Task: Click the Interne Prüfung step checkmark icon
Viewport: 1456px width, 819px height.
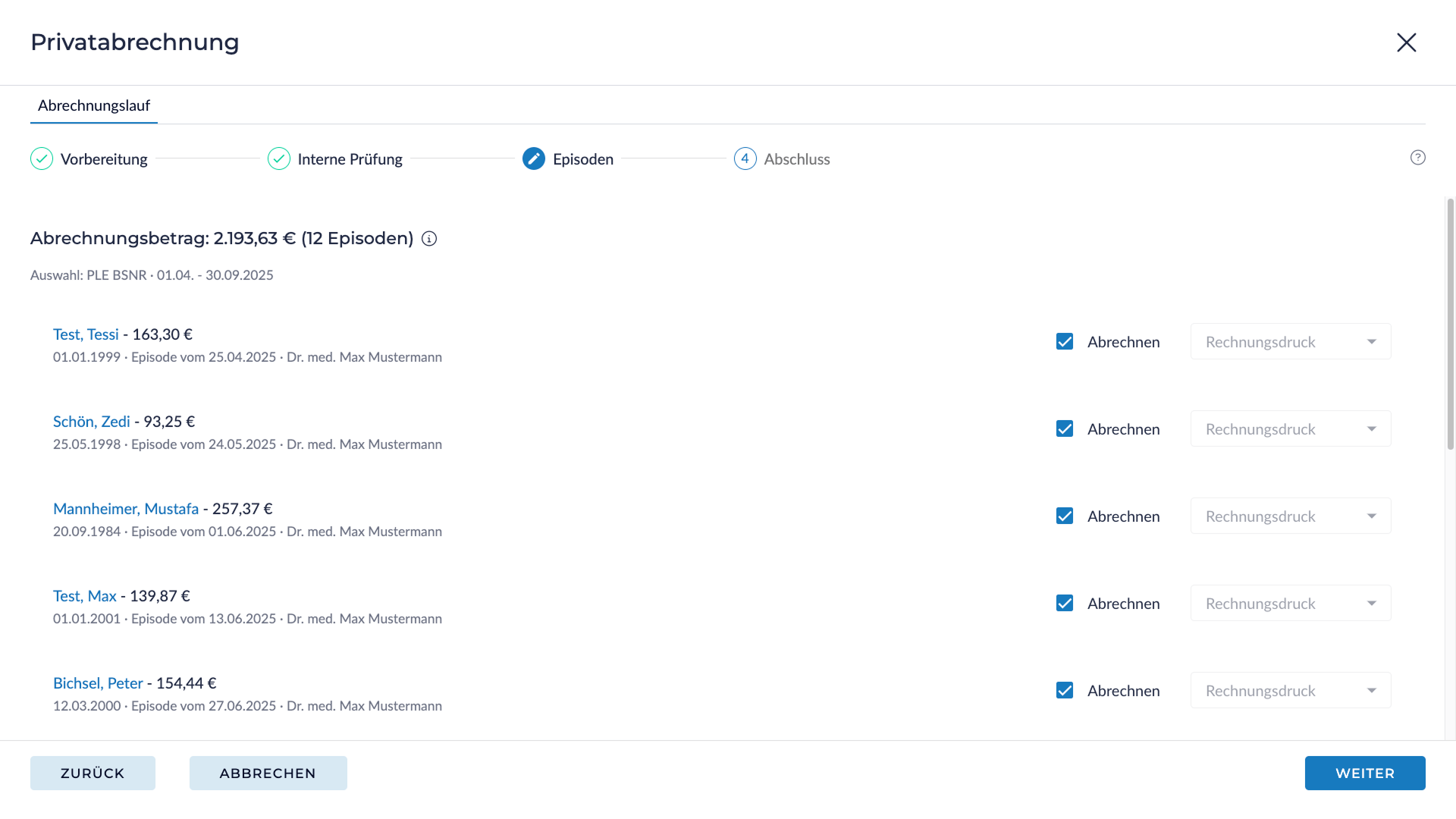Action: point(279,158)
